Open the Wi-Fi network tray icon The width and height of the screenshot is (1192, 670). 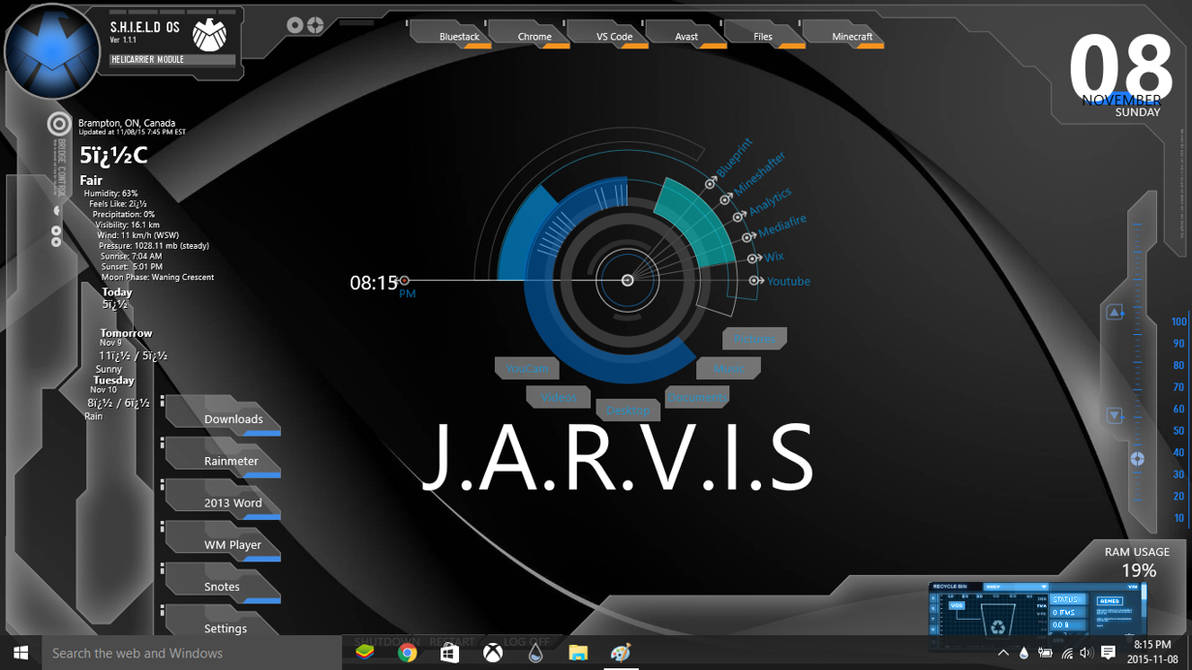1067,653
